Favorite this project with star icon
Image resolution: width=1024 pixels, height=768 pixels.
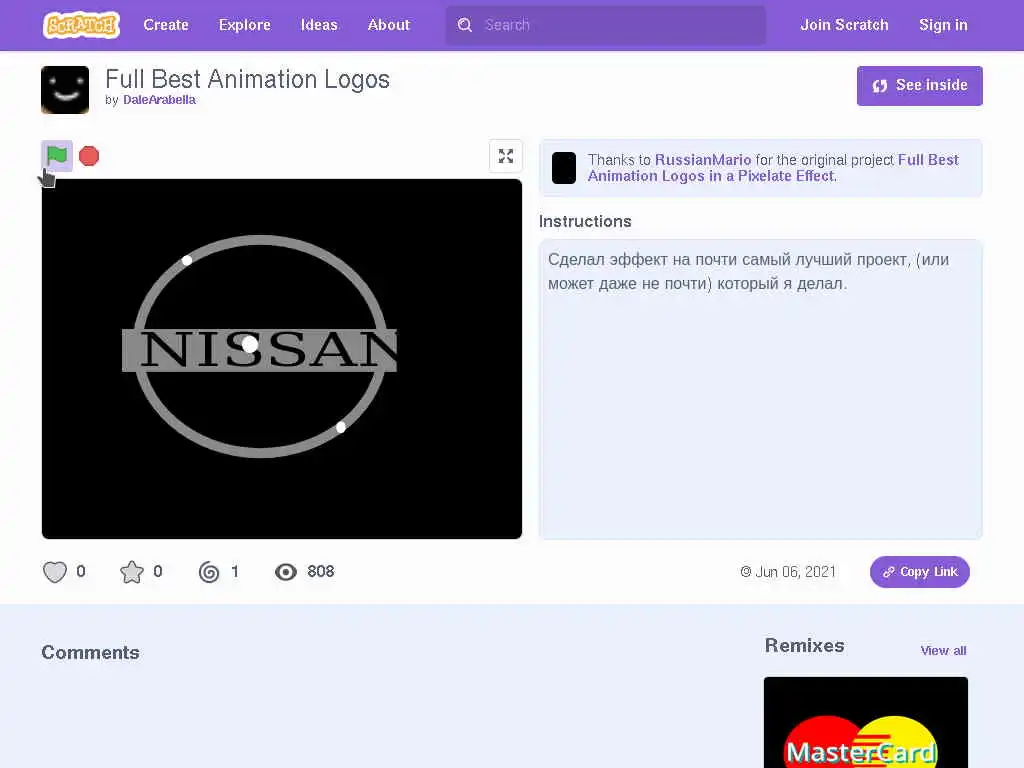tap(132, 572)
